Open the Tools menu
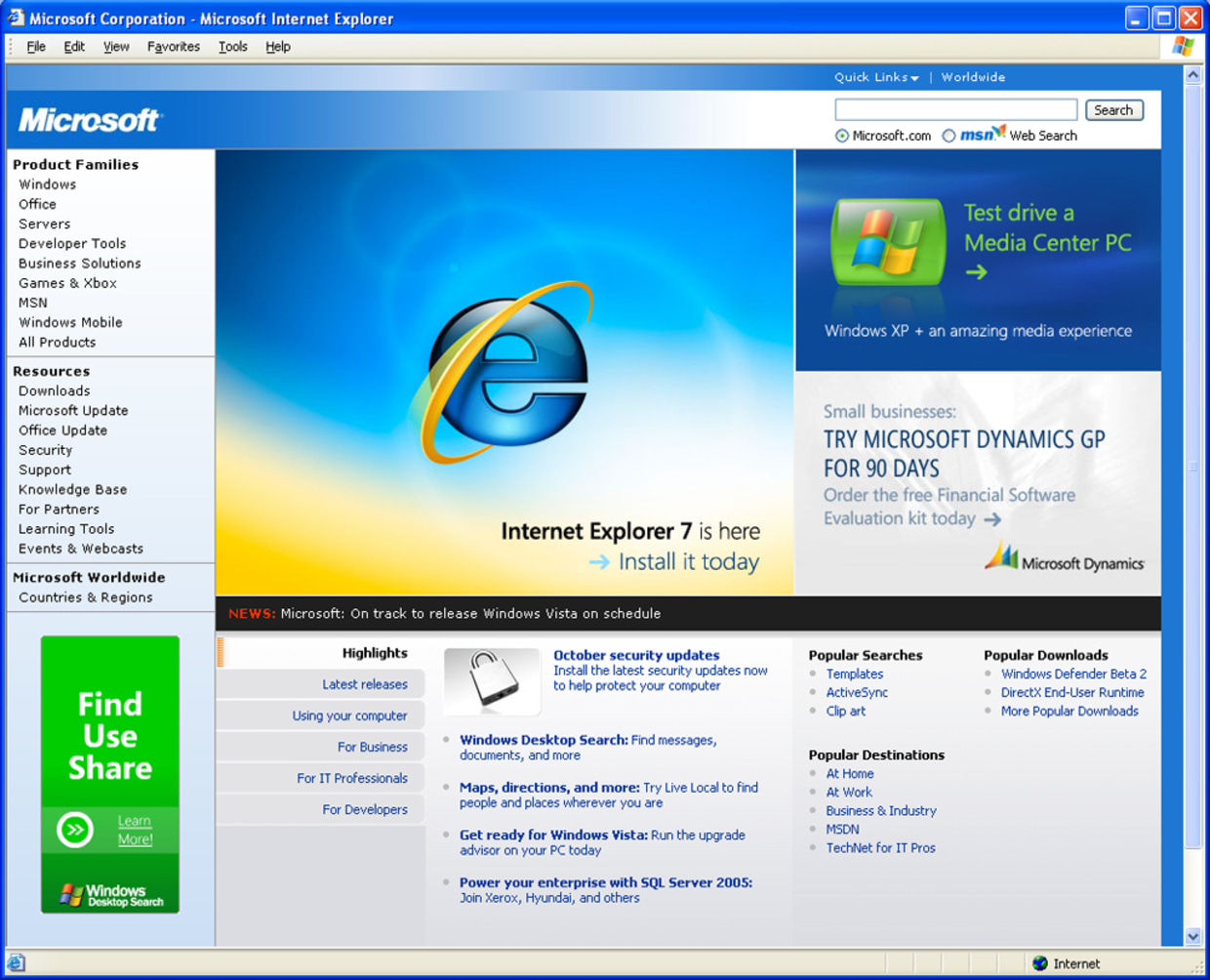The height and width of the screenshot is (980, 1210). pyautogui.click(x=232, y=47)
